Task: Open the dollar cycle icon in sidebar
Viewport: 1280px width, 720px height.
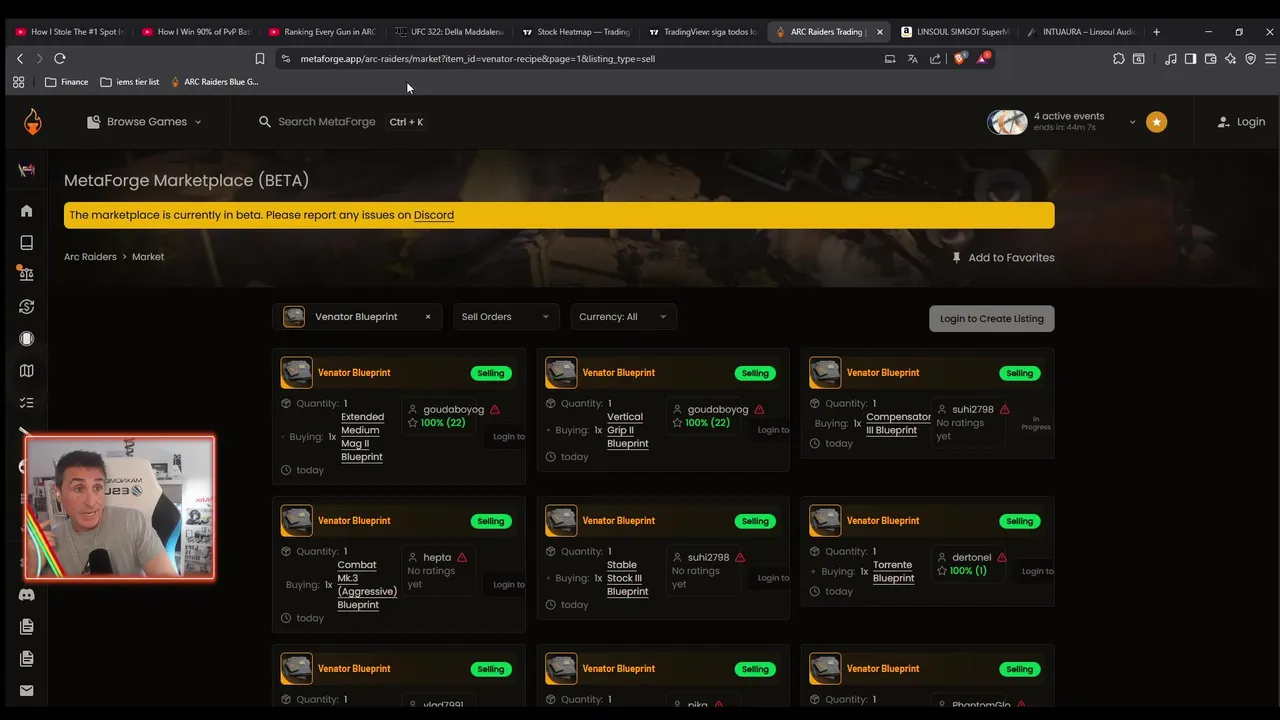Action: 27,307
